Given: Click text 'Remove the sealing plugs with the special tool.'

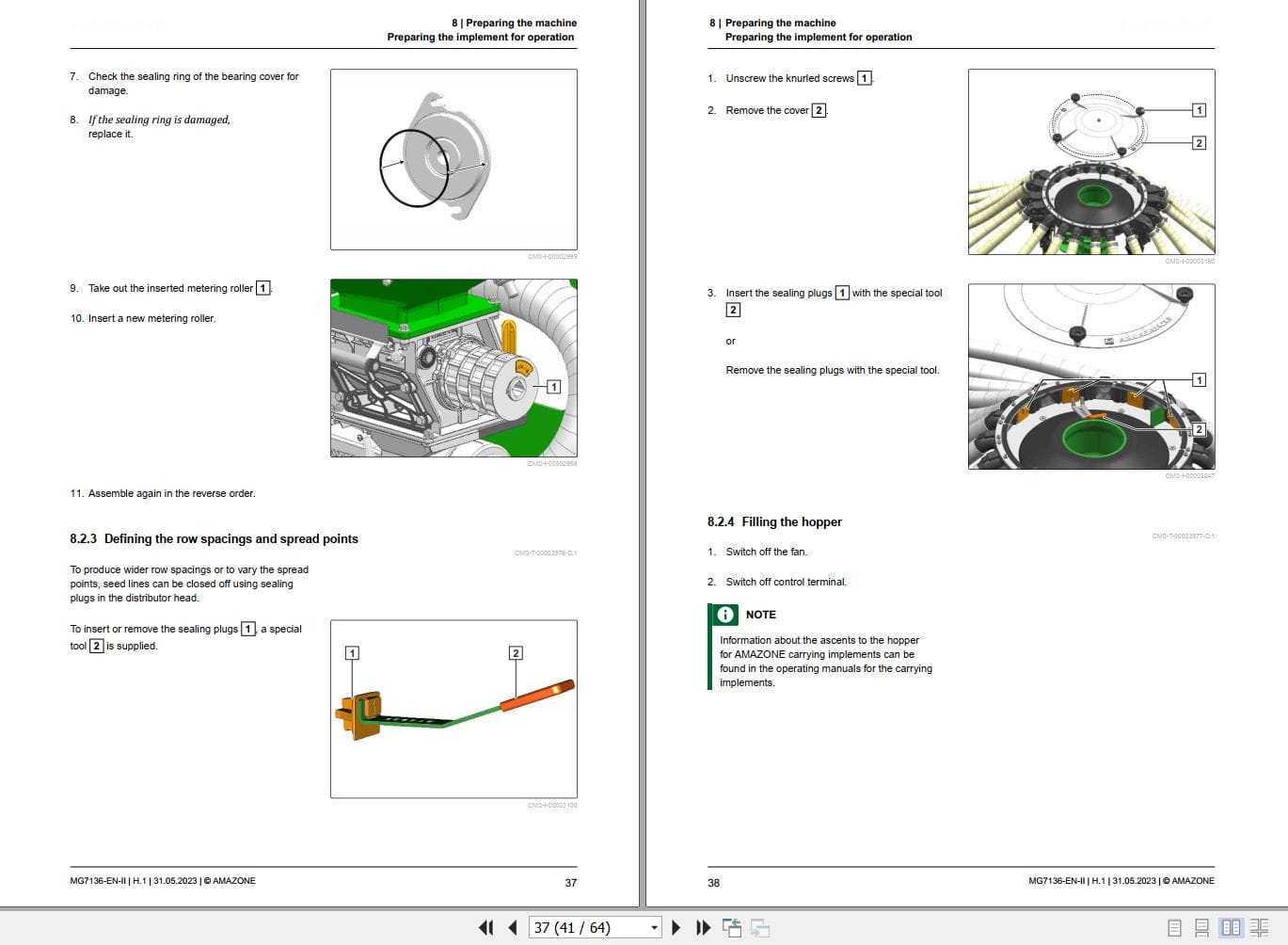Looking at the screenshot, I should (x=832, y=371).
